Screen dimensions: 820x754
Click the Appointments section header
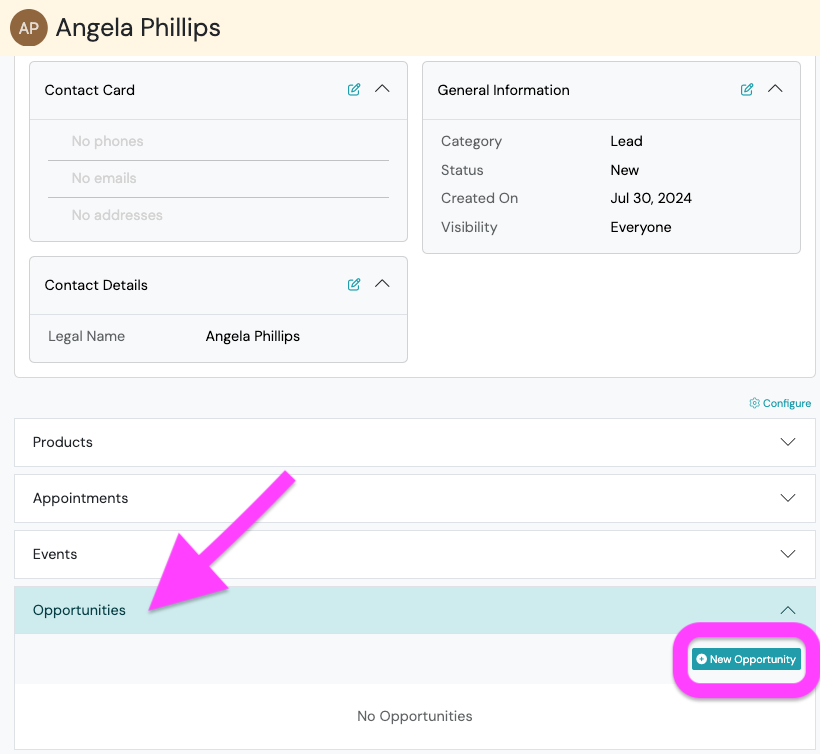(415, 498)
